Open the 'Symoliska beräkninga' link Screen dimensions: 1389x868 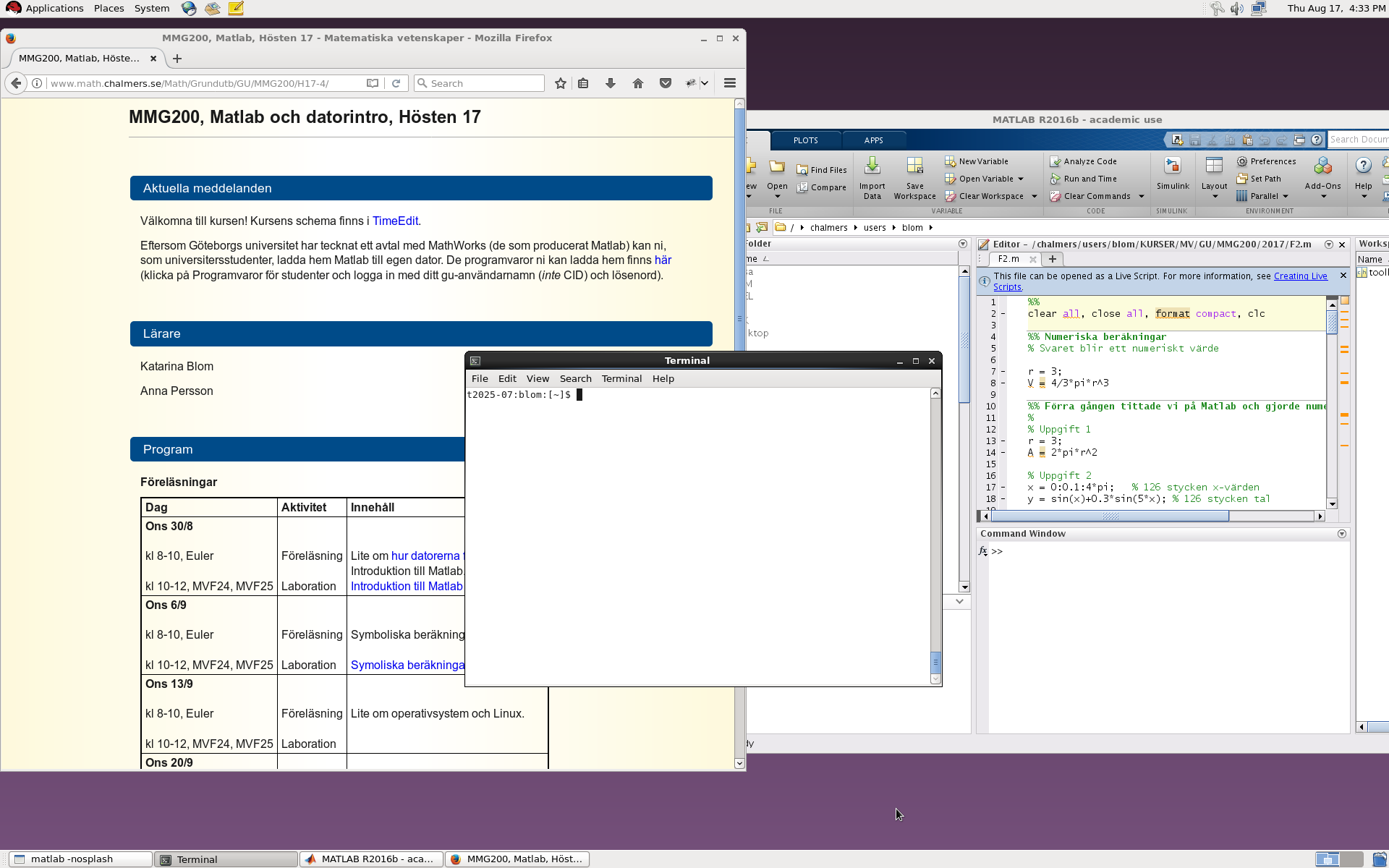407,665
